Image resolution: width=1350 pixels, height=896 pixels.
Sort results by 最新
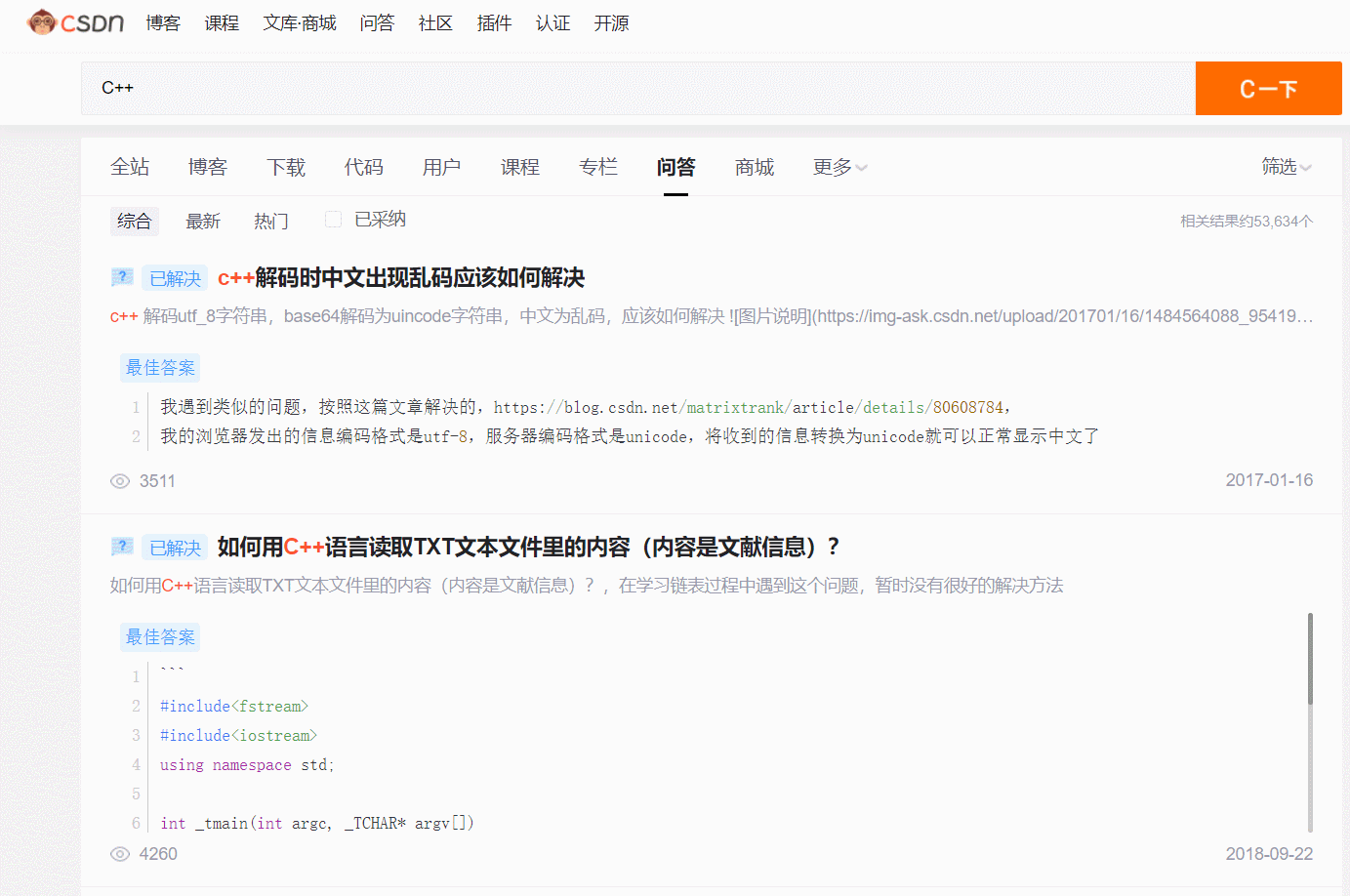pos(203,221)
